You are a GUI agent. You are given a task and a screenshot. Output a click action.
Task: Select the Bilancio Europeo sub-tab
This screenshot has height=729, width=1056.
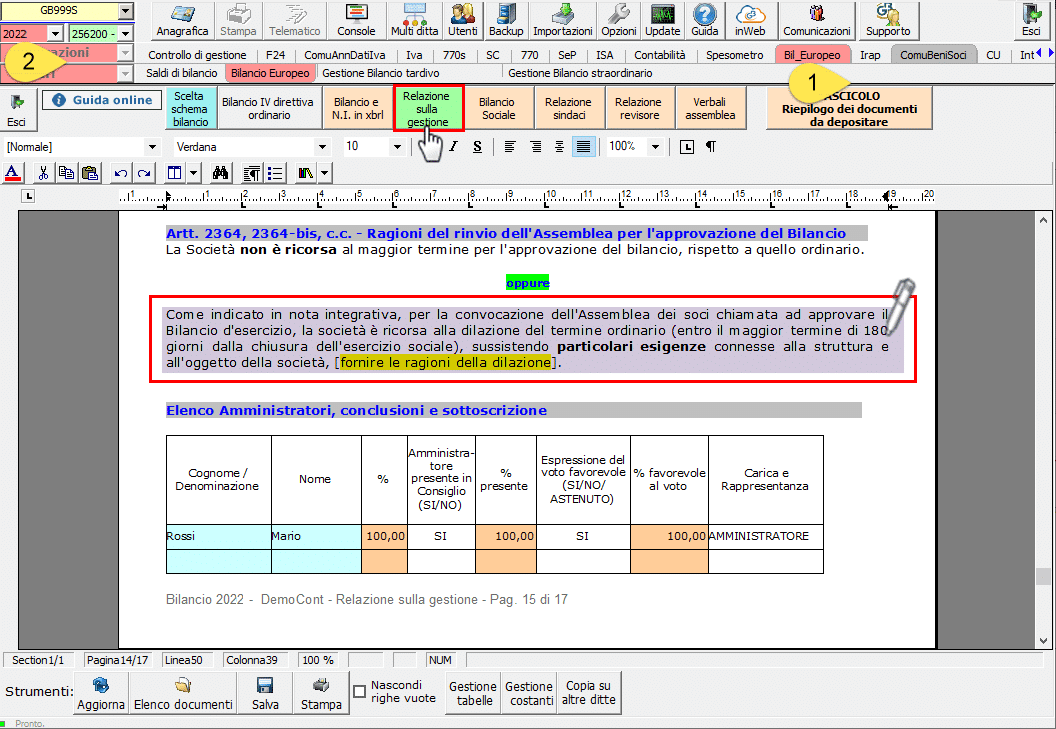269,73
